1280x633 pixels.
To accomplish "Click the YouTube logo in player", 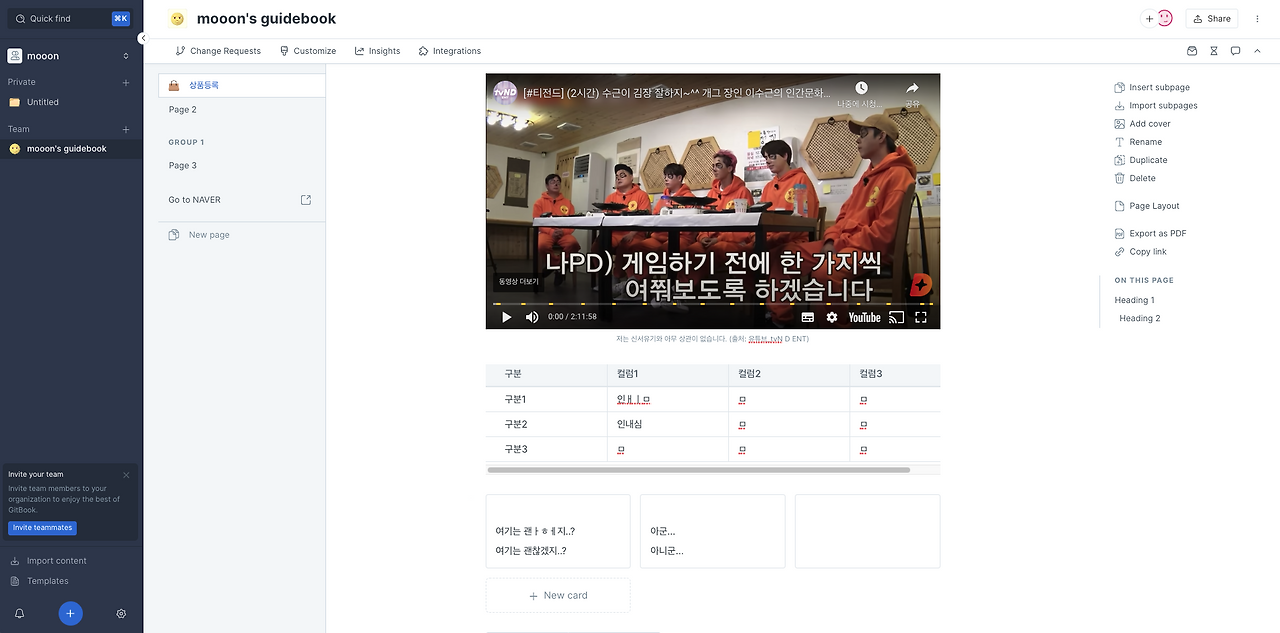I will [864, 317].
